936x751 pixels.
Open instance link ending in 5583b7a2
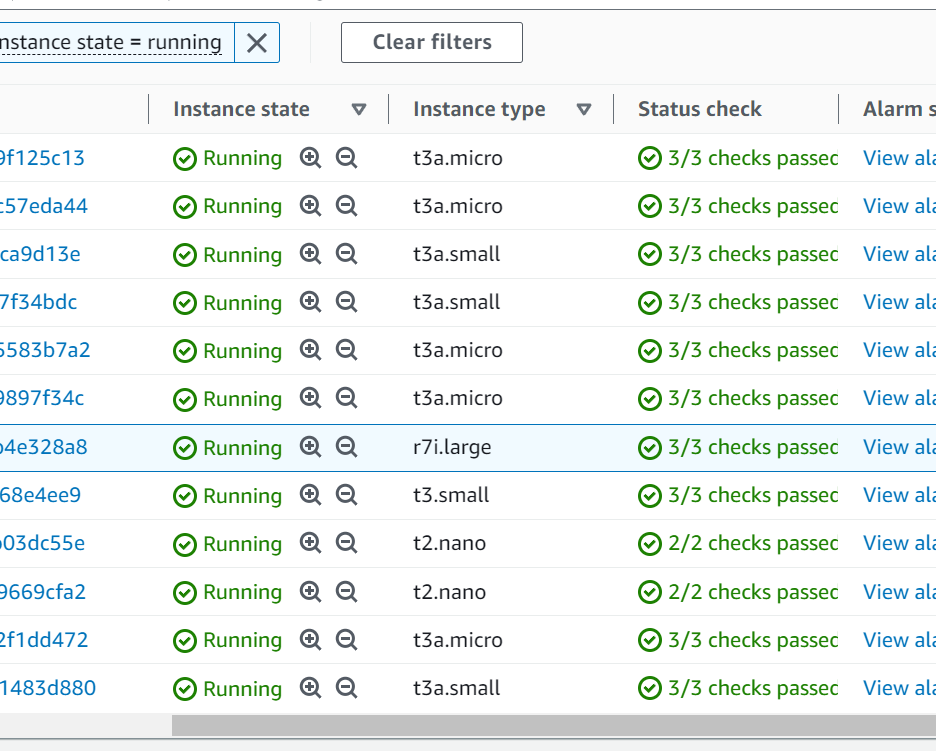click(45, 350)
